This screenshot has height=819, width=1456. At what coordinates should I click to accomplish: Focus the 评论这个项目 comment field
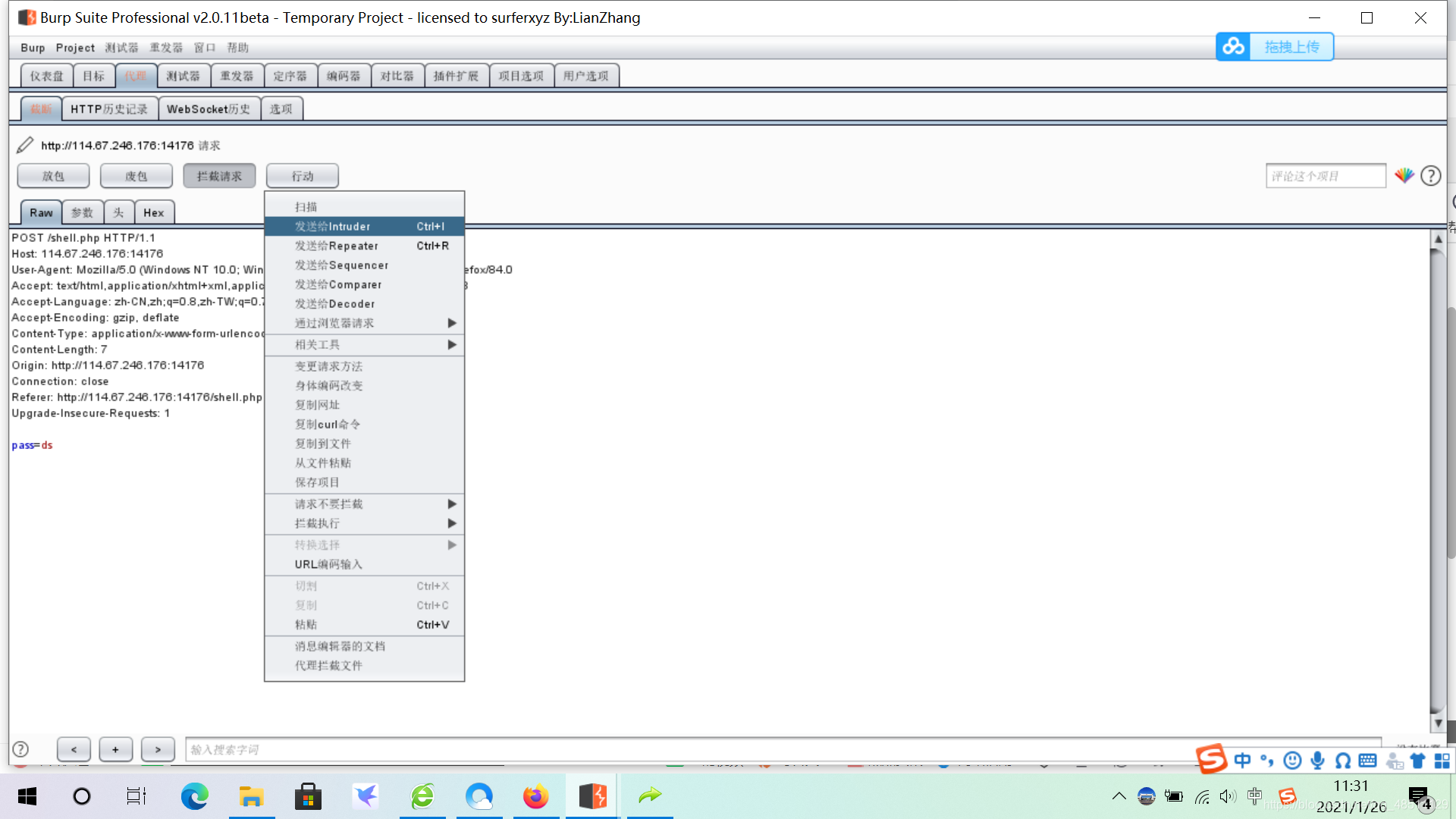(x=1326, y=176)
